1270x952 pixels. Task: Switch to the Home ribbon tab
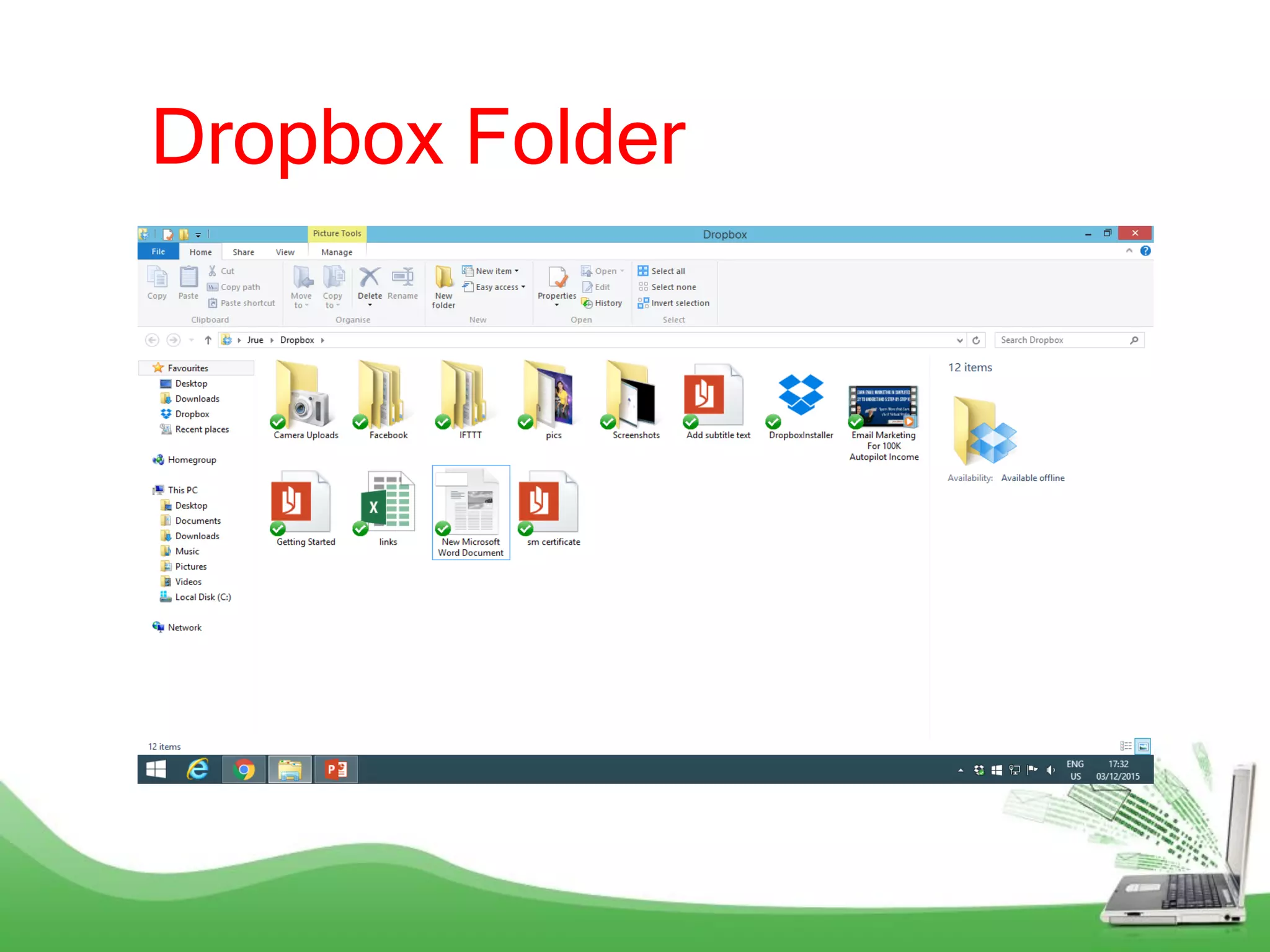click(x=200, y=252)
